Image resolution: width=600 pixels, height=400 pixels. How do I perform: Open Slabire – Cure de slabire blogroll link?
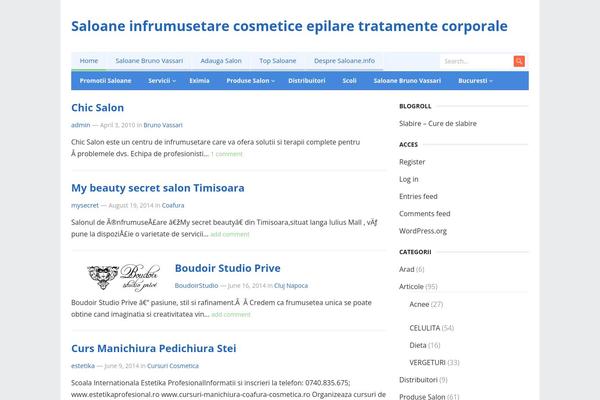(x=438, y=124)
